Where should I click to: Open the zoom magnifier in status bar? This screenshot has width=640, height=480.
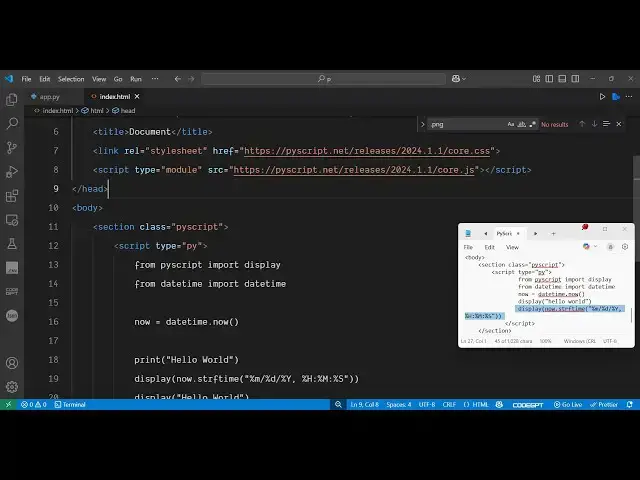tap(338, 404)
